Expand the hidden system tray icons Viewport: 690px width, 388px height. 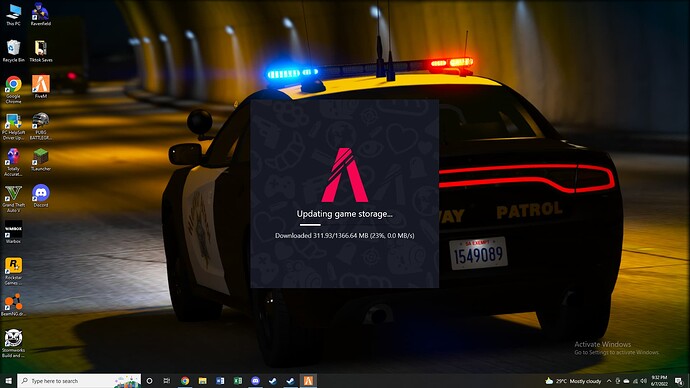(x=609, y=381)
